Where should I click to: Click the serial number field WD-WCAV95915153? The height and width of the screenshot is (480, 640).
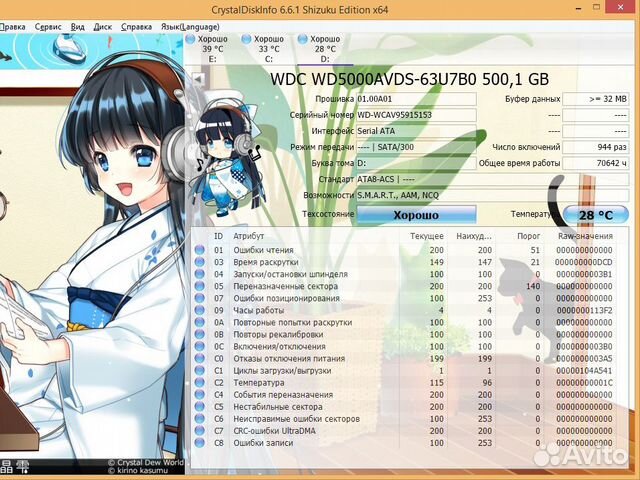[x=416, y=115]
